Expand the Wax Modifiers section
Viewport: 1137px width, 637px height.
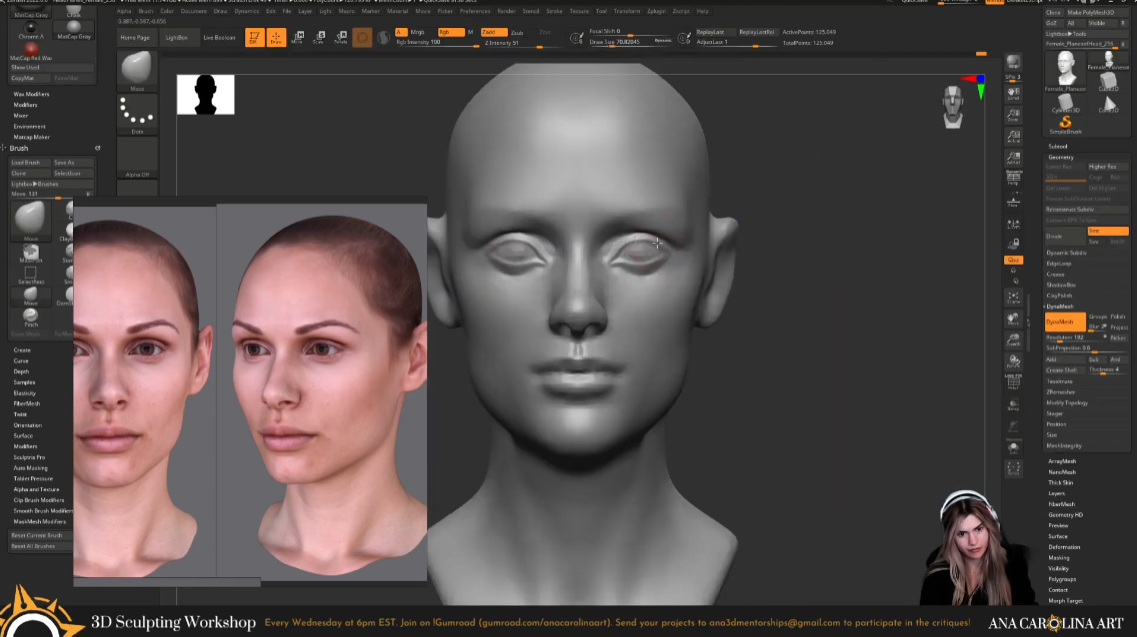click(31, 94)
